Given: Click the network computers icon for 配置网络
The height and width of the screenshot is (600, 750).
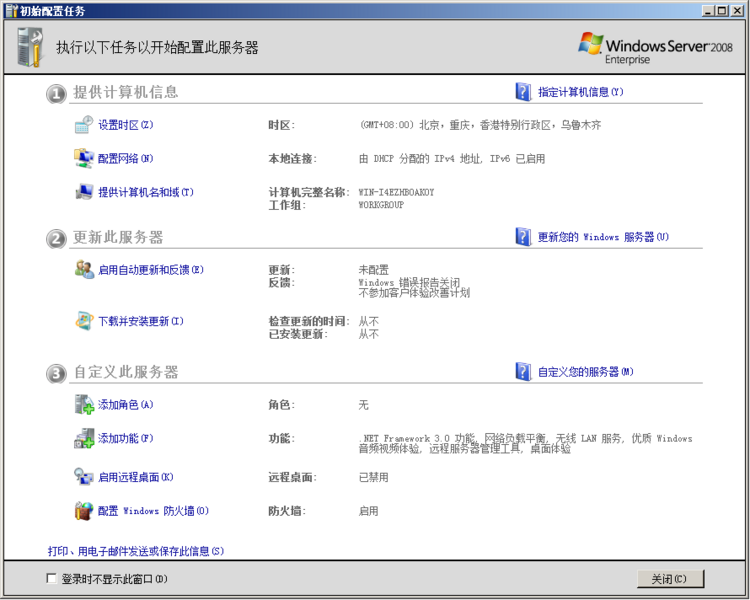Looking at the screenshot, I should pos(84,158).
